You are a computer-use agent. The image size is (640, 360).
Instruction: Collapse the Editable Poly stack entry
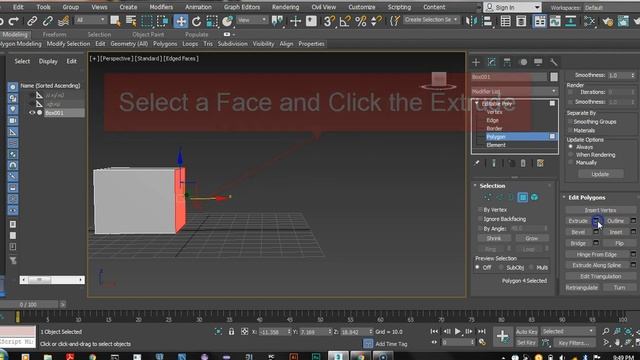(476, 104)
